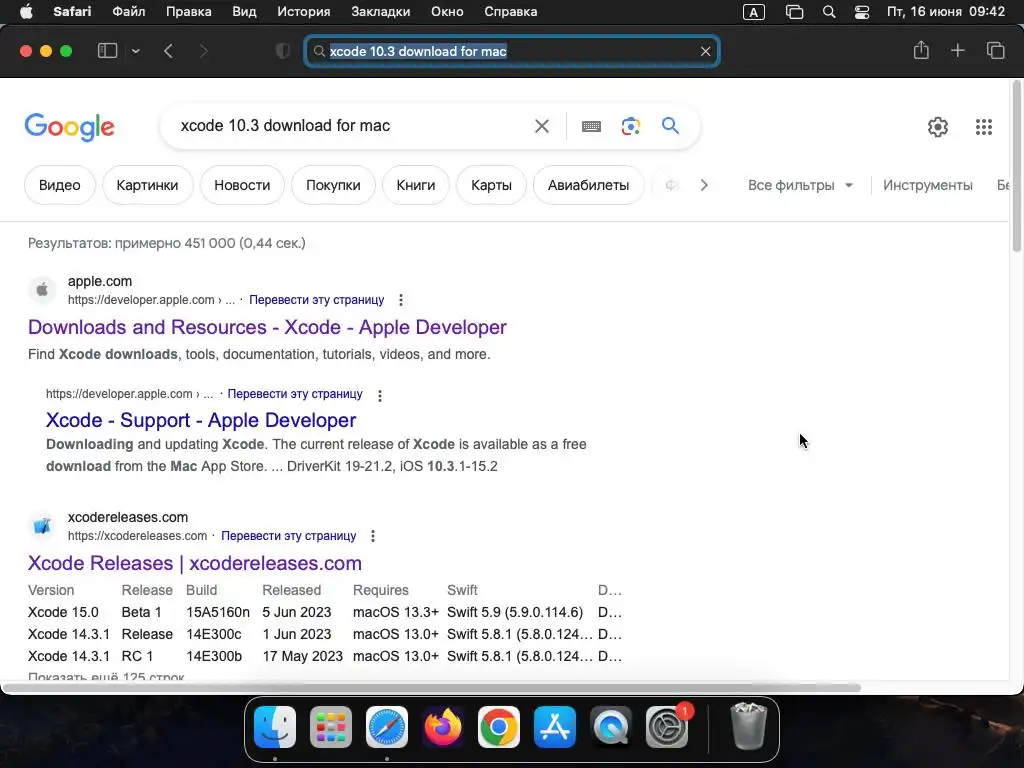1024x768 pixels.
Task: Open Control Center in menu bar
Action: pyautogui.click(x=862, y=12)
